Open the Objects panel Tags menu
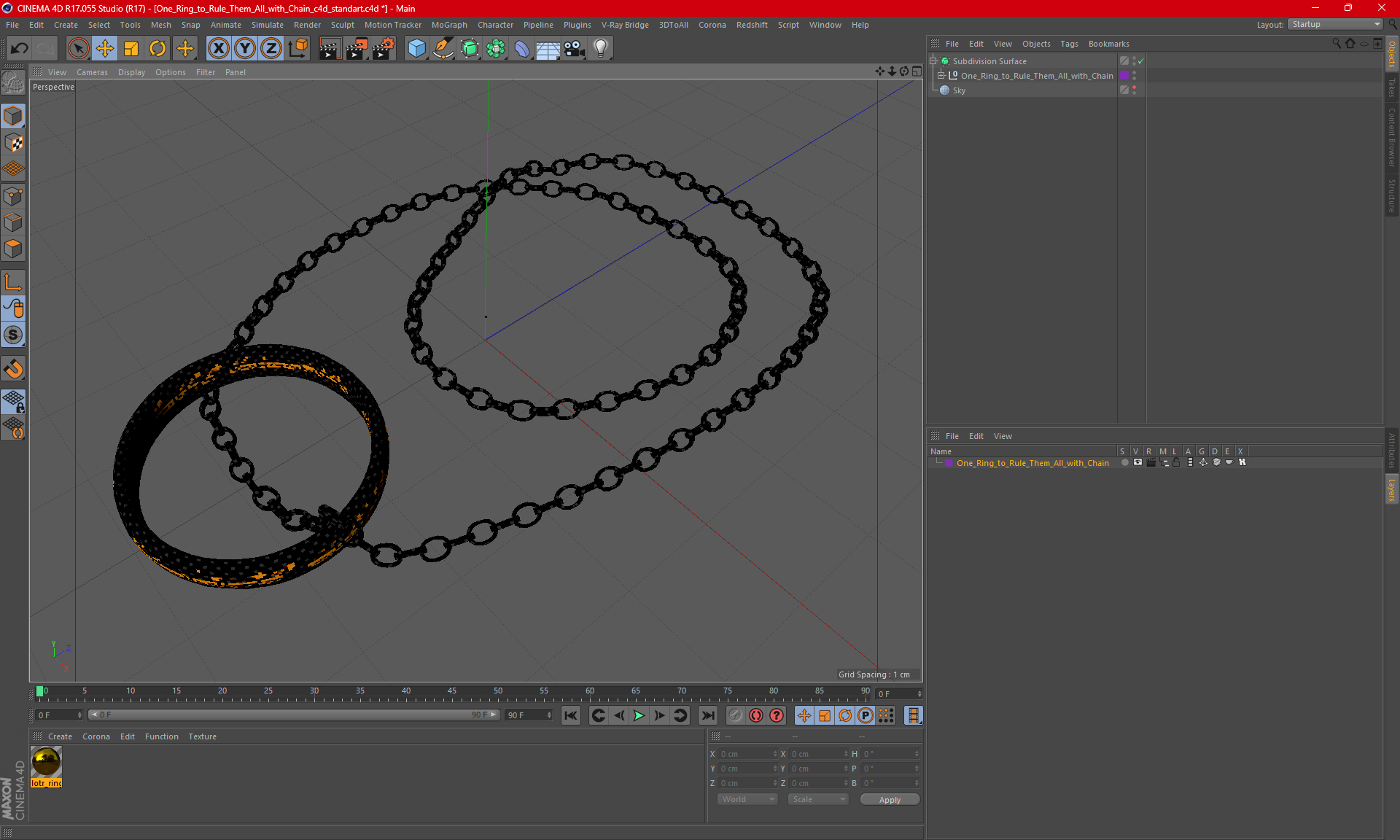 pos(1069,44)
